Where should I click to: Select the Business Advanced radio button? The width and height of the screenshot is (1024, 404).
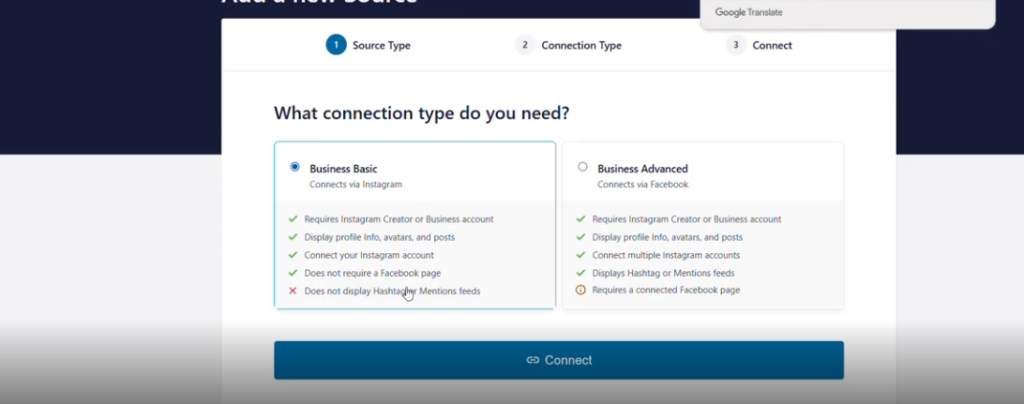pyautogui.click(x=583, y=167)
